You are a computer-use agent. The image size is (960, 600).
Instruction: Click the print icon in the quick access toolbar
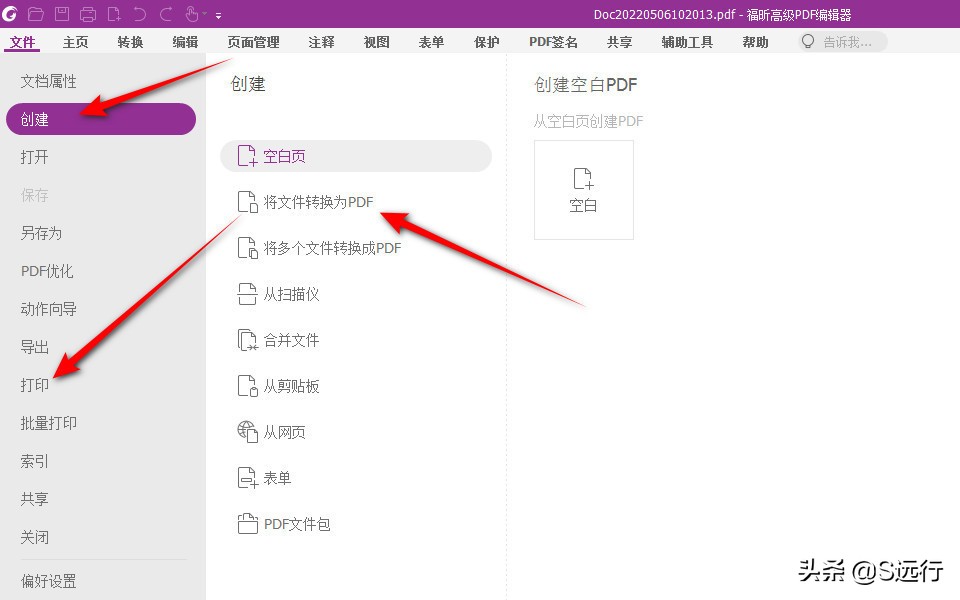point(86,13)
